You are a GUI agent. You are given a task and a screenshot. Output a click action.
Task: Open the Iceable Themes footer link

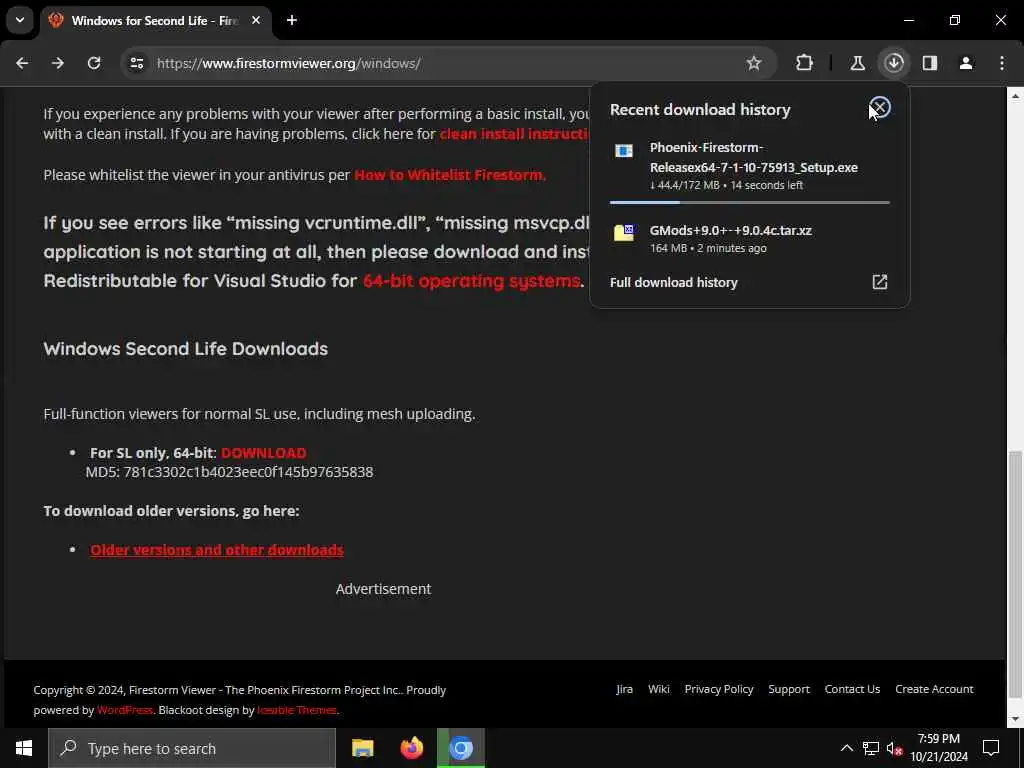coord(296,710)
